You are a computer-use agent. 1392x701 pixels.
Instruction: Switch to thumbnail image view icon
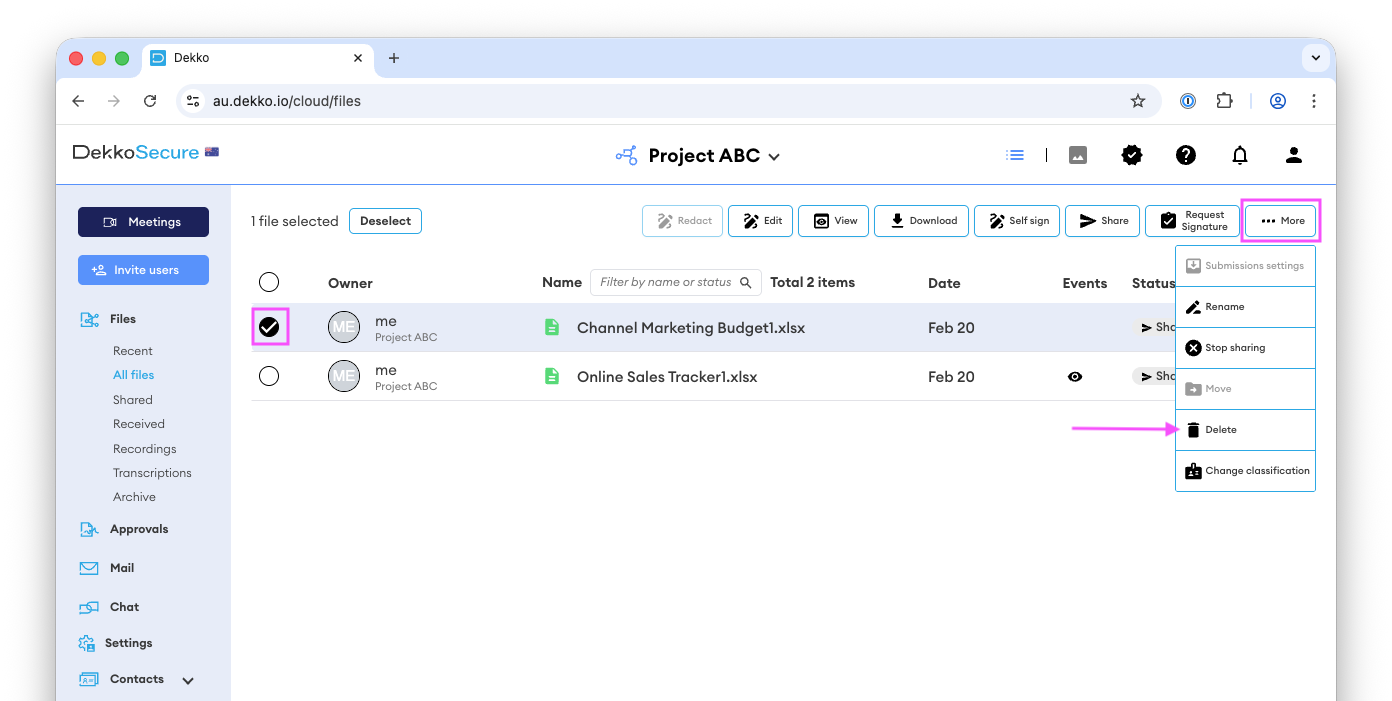[1078, 155]
